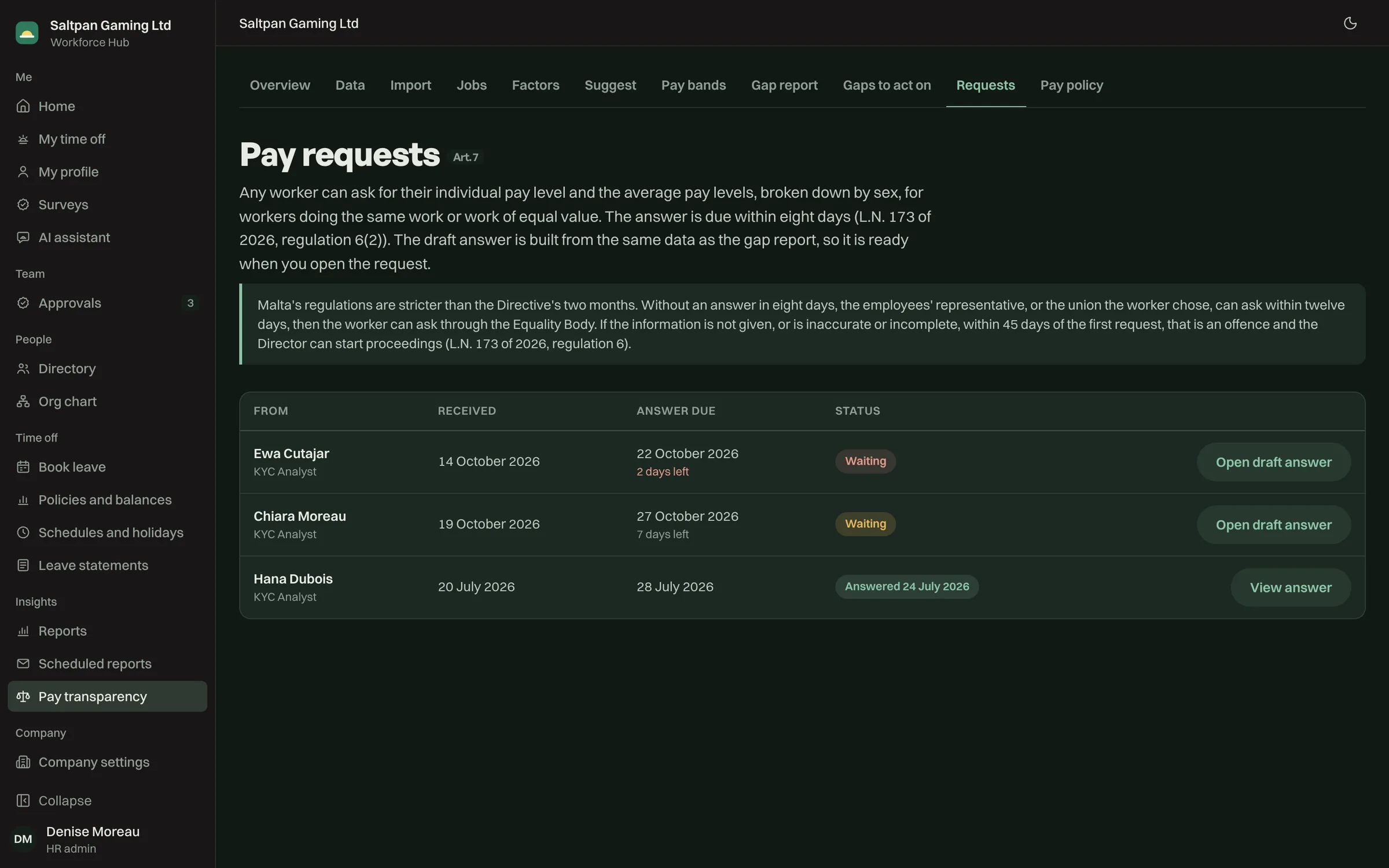
Task: Click the Directory people icon
Action: tap(23, 369)
